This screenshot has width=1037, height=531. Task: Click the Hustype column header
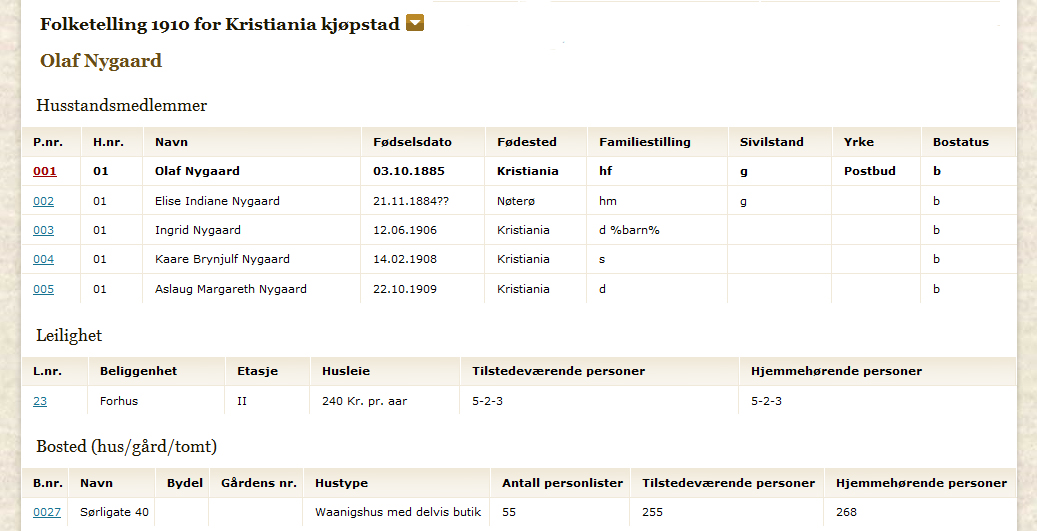click(341, 483)
